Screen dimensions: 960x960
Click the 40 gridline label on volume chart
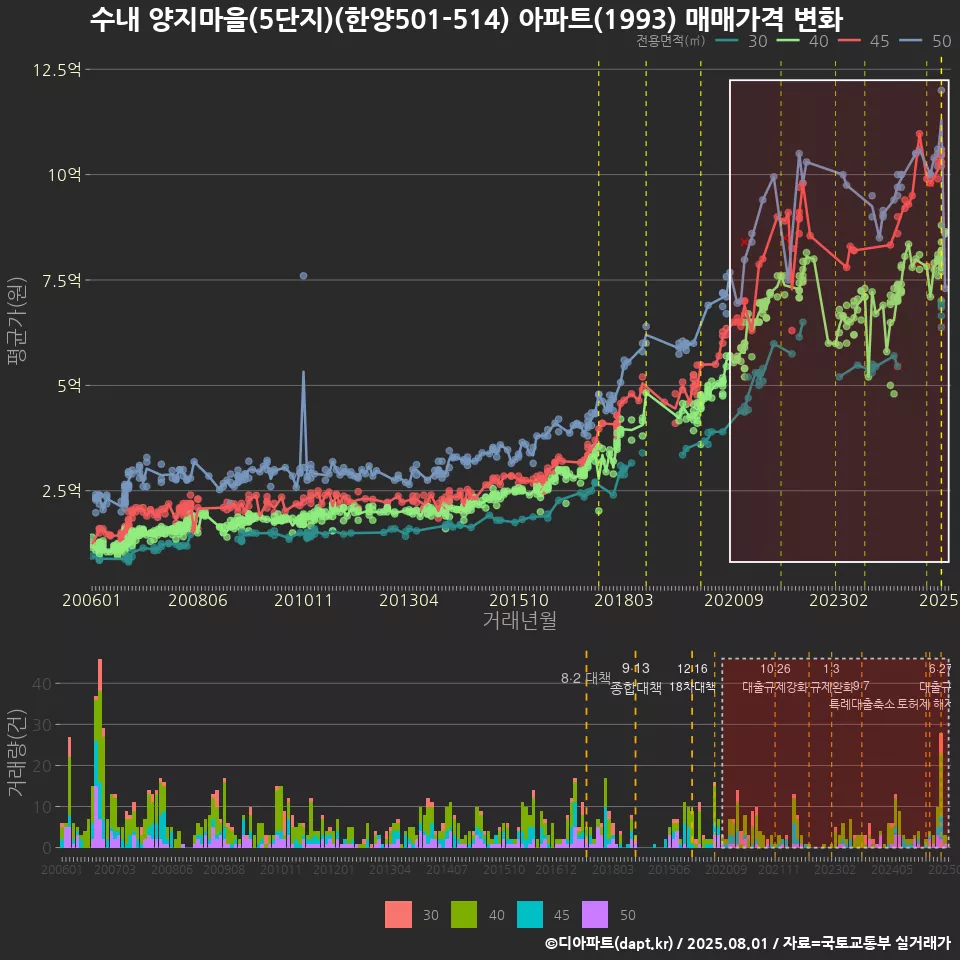pos(42,684)
